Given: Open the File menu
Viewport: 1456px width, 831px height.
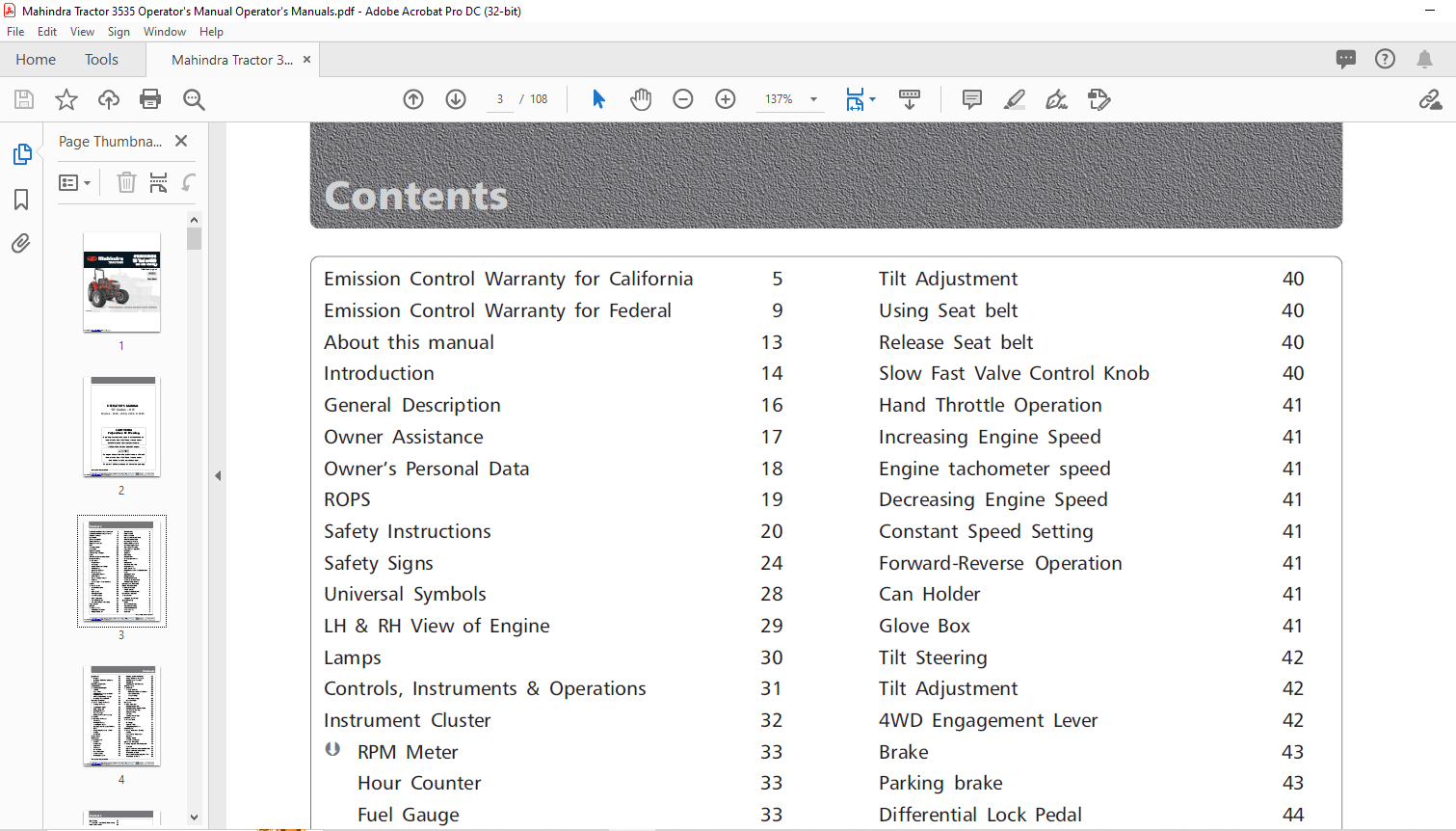Looking at the screenshot, I should click(x=15, y=32).
